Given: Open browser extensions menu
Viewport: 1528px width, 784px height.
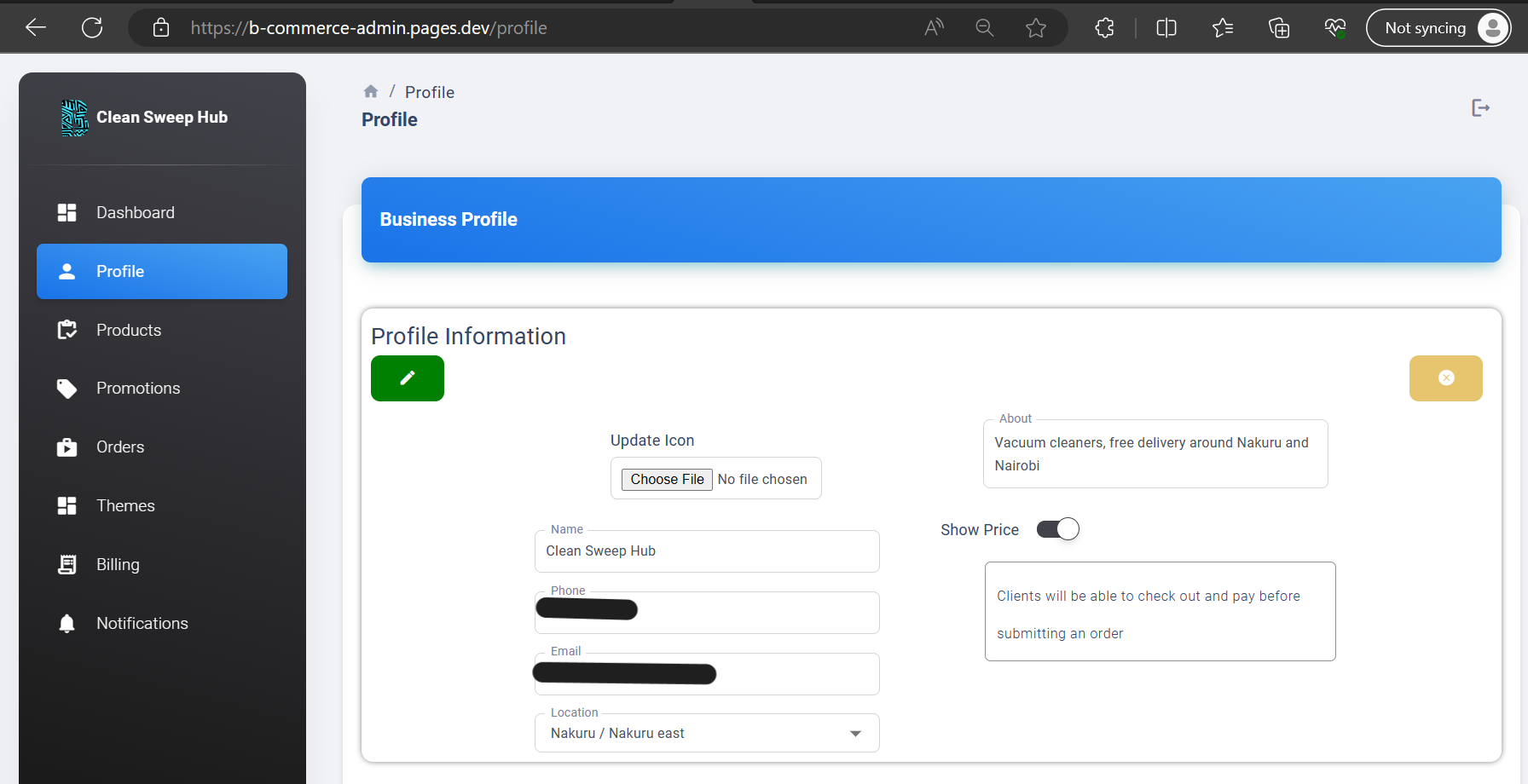Looking at the screenshot, I should (1104, 28).
